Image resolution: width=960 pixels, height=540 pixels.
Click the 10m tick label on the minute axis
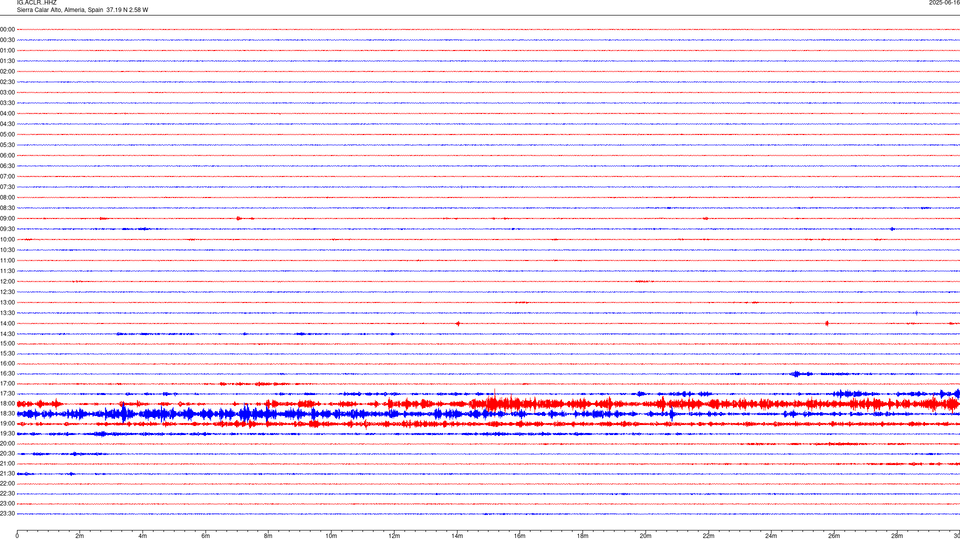coord(331,536)
